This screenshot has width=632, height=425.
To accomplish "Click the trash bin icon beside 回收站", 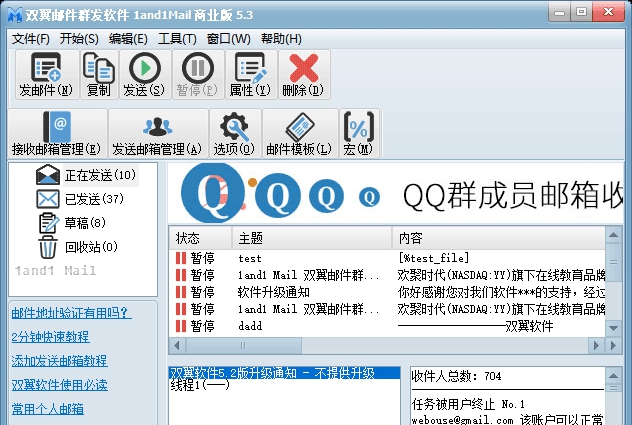I will click(48, 246).
